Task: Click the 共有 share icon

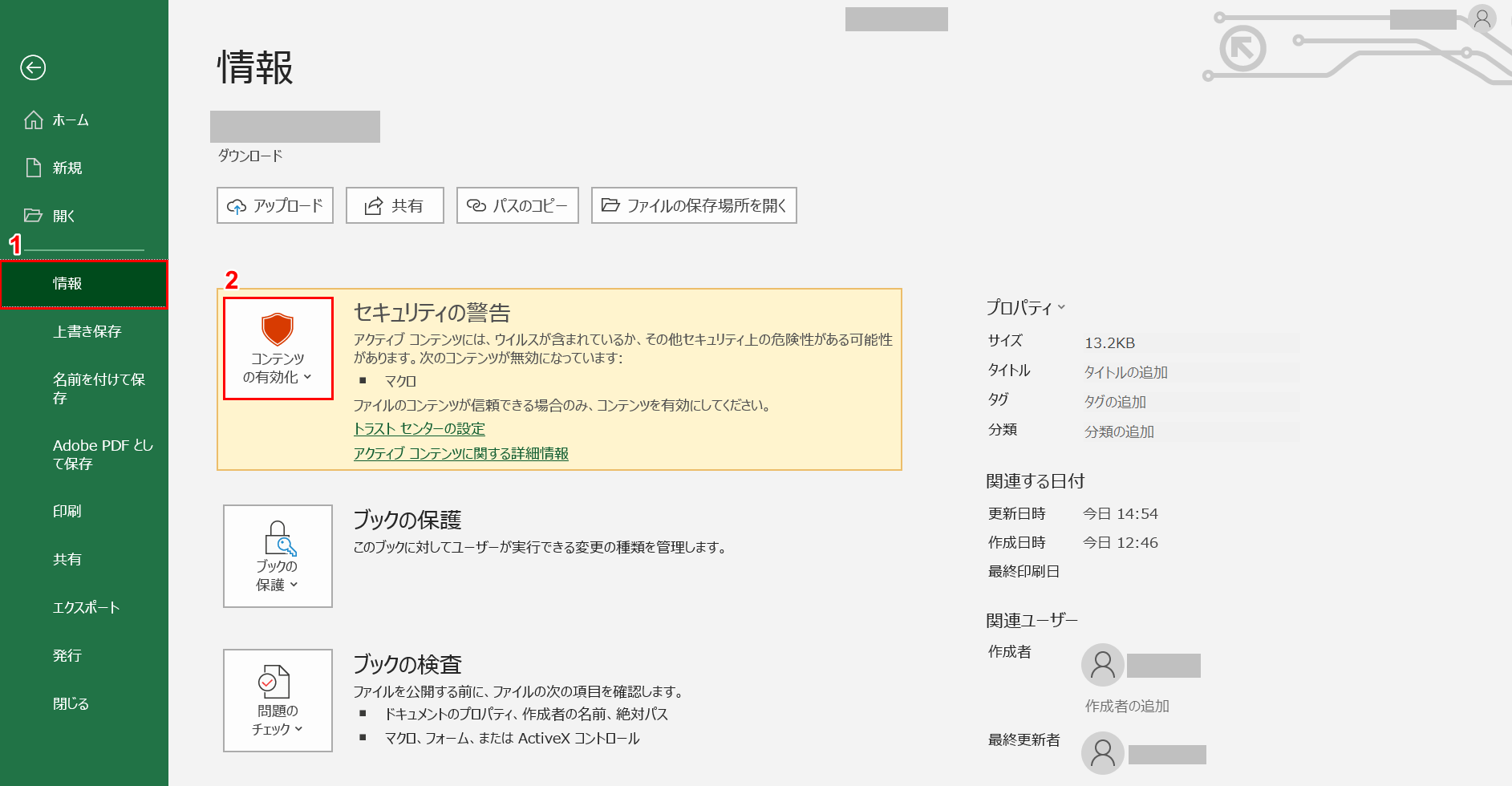Action: point(371,205)
